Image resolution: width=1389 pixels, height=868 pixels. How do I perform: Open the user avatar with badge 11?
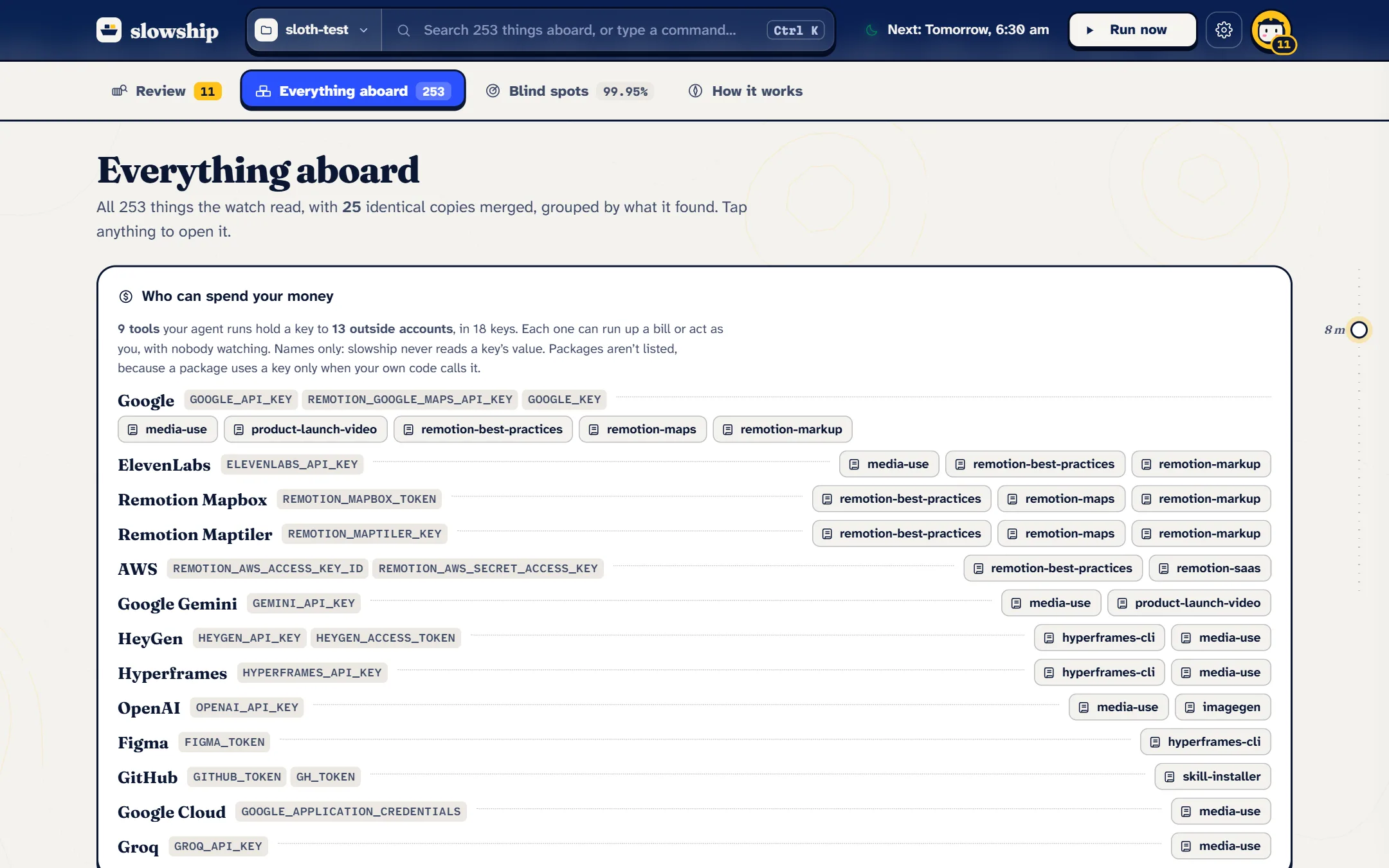click(x=1272, y=30)
